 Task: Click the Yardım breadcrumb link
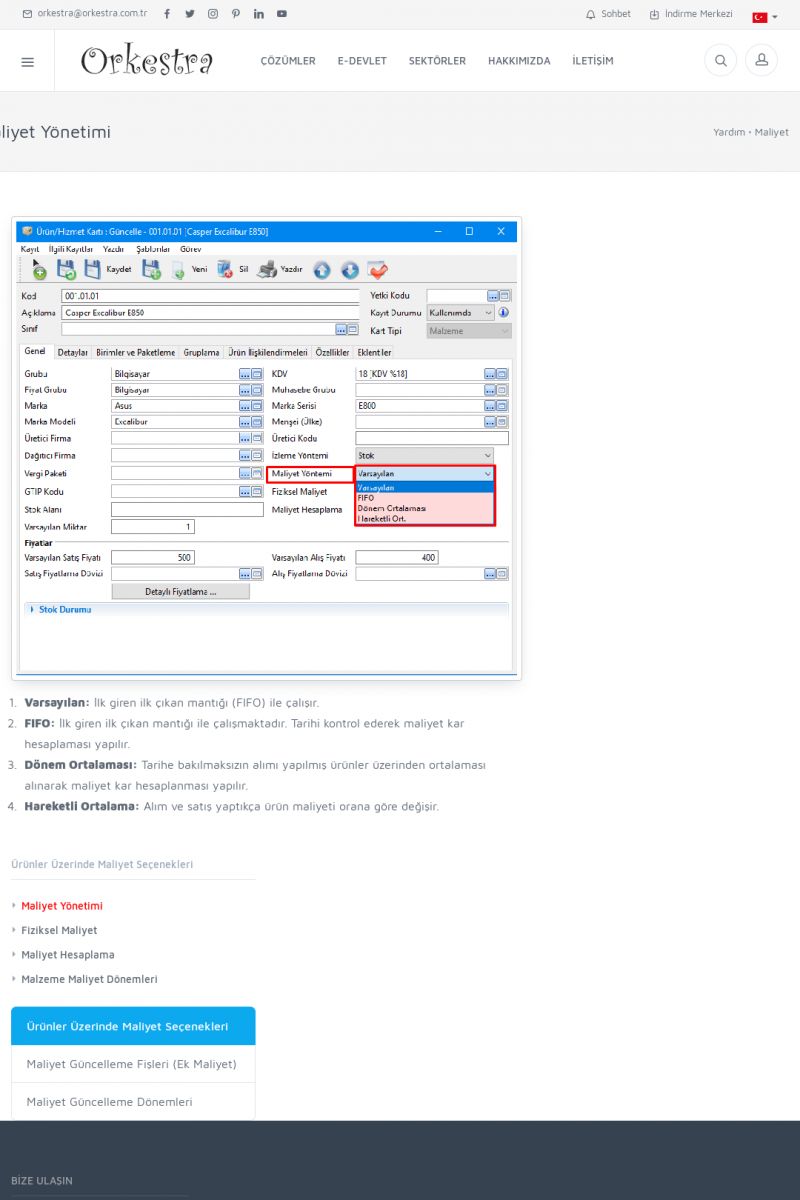pyautogui.click(x=728, y=132)
